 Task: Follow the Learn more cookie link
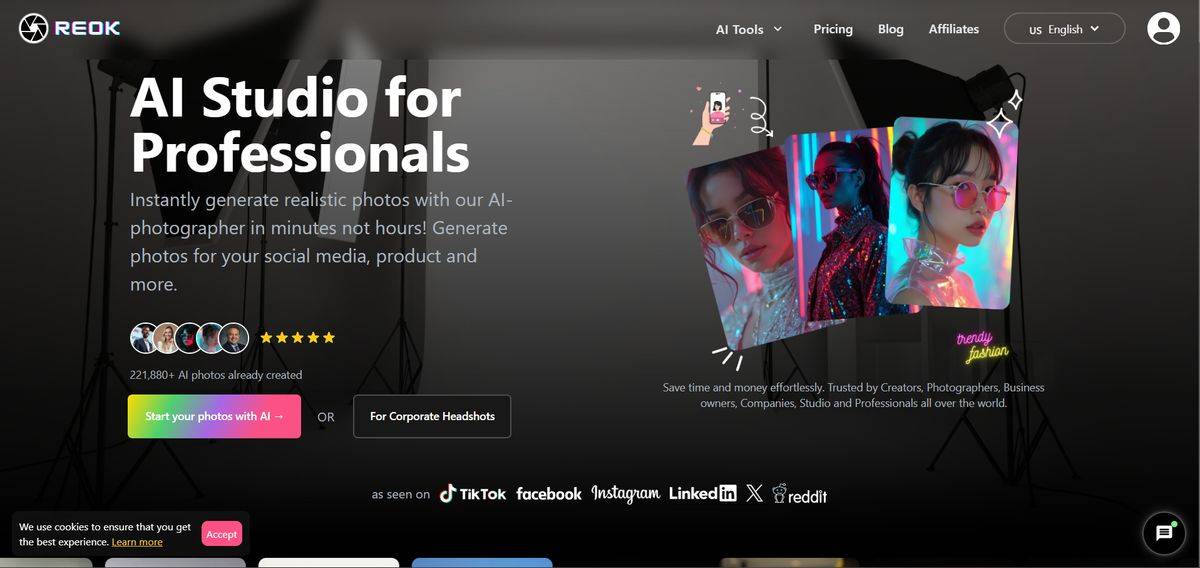pos(137,542)
